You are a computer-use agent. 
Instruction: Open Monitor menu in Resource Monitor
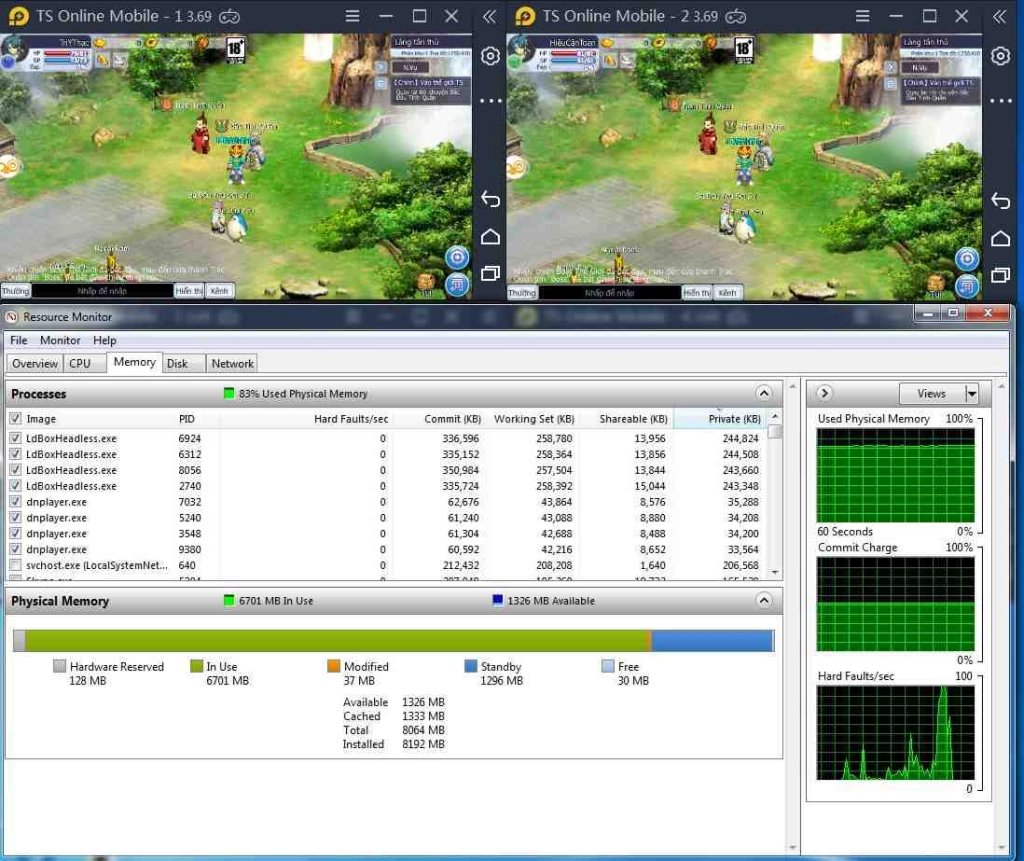(x=60, y=340)
